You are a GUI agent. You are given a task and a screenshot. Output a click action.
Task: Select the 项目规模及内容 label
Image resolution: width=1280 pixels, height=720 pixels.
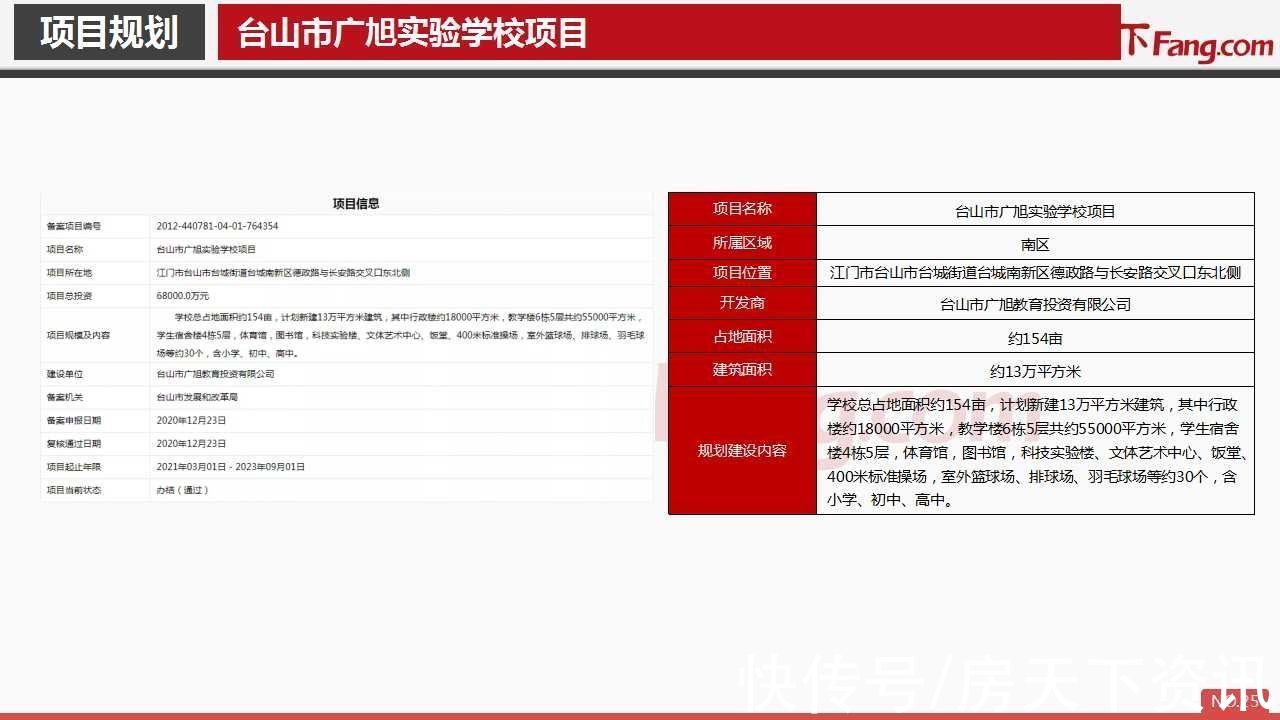pos(78,335)
